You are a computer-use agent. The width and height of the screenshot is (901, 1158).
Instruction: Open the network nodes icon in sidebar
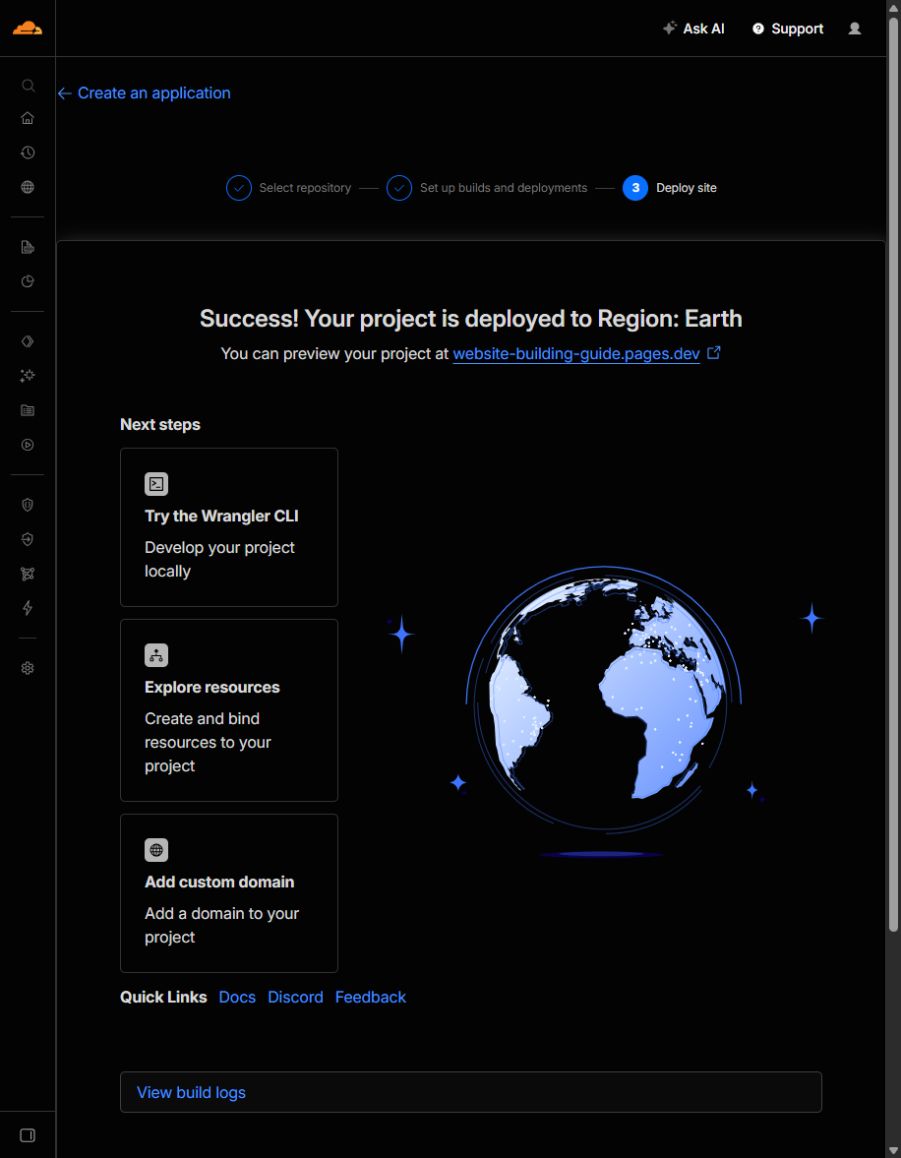pos(27,574)
